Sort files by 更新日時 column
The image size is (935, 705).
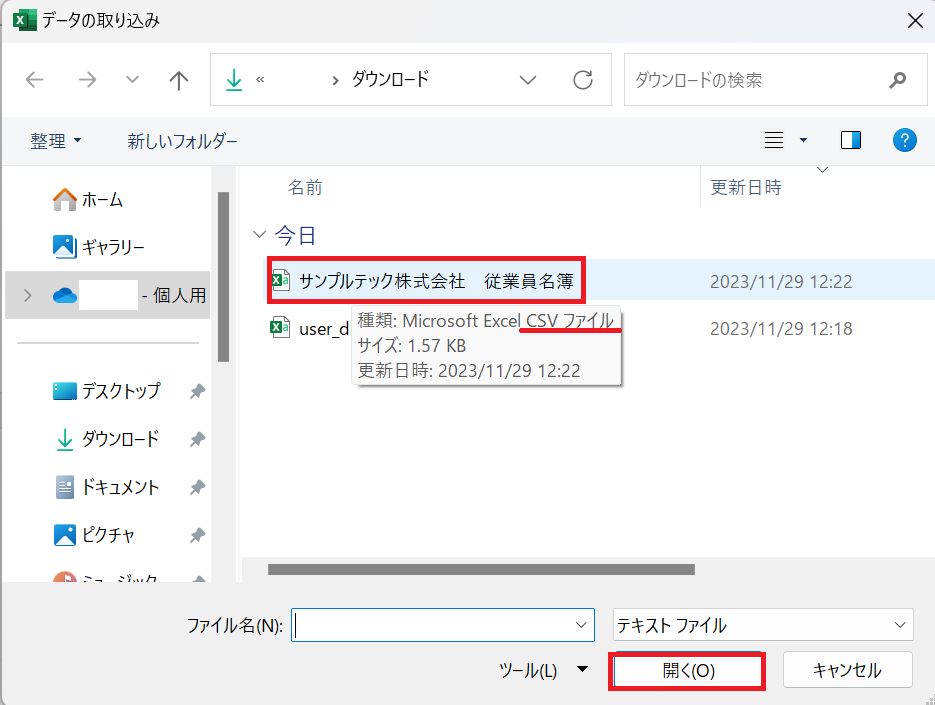point(745,187)
